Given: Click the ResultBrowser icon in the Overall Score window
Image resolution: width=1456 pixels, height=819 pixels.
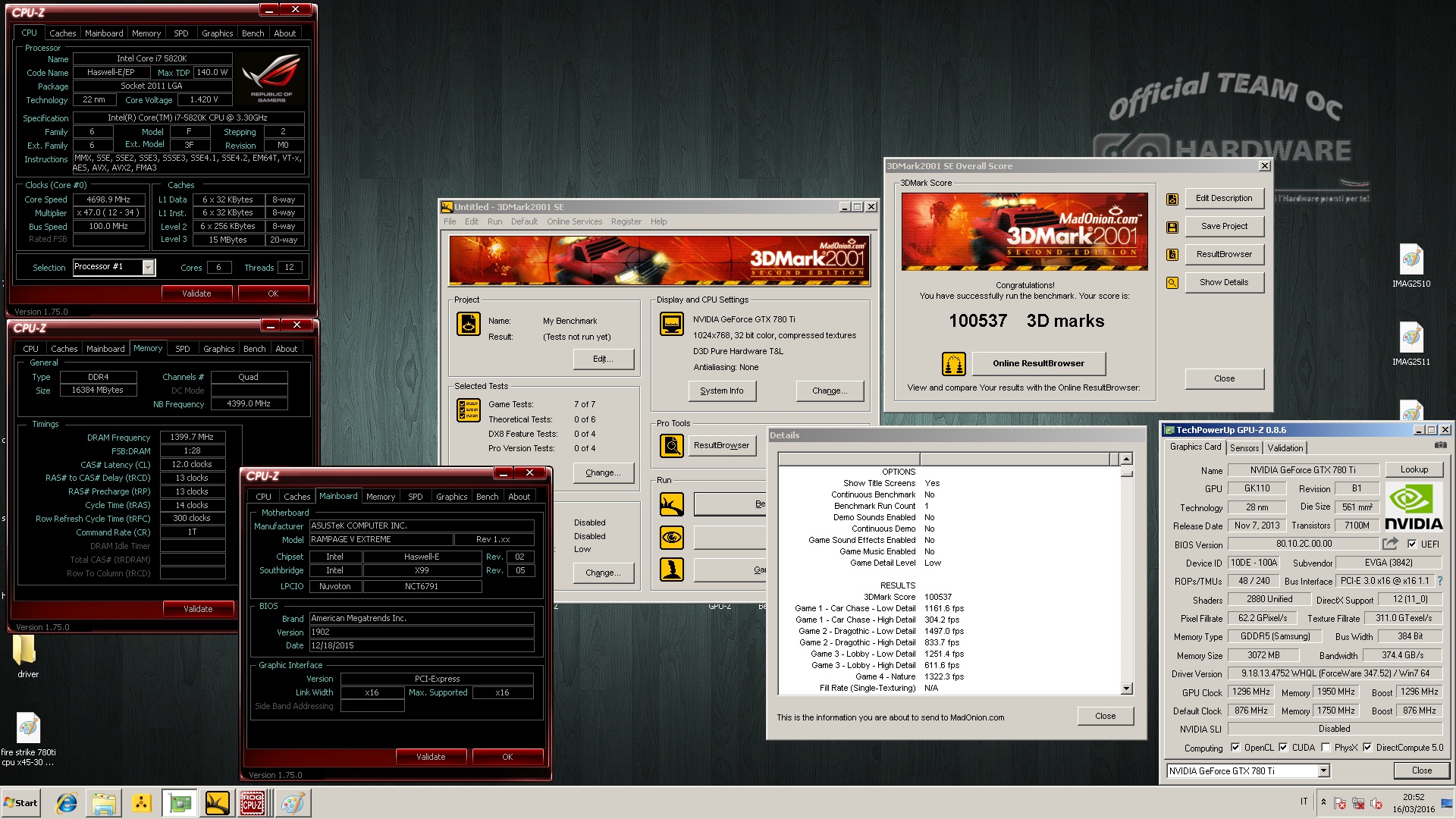Looking at the screenshot, I should click(1172, 255).
